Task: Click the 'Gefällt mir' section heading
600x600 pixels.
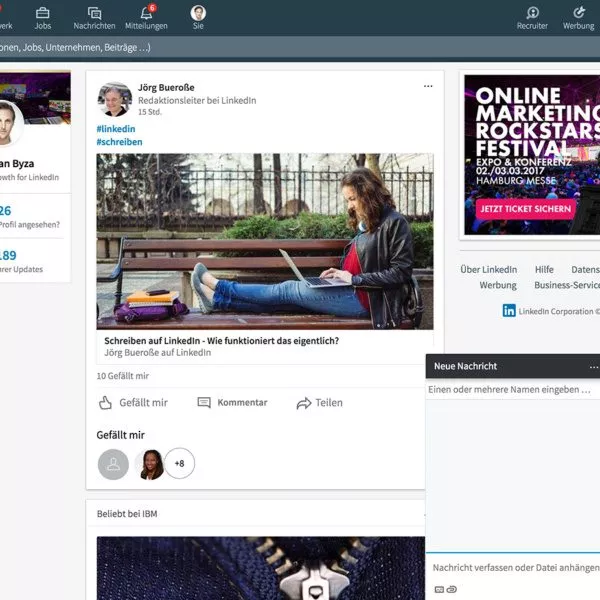Action: coord(121,435)
